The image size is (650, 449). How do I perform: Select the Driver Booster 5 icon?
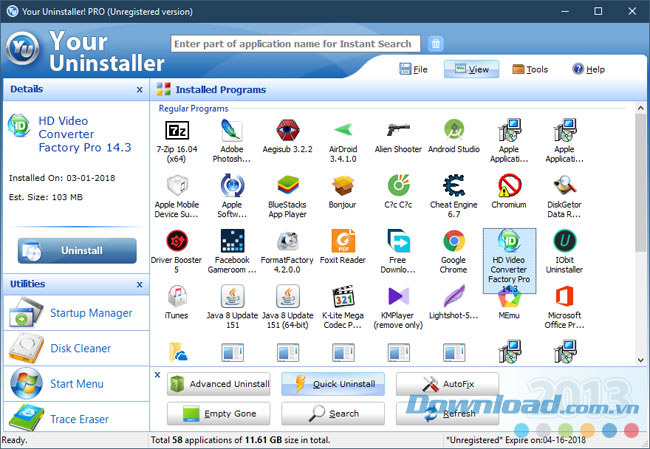[177, 241]
